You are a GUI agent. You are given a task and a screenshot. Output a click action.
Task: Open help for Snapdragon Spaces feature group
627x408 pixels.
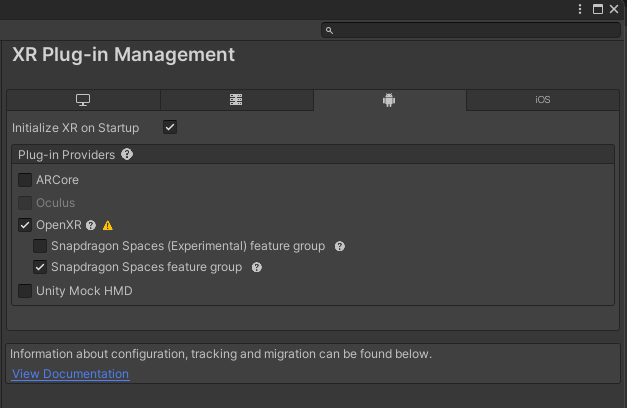(257, 267)
